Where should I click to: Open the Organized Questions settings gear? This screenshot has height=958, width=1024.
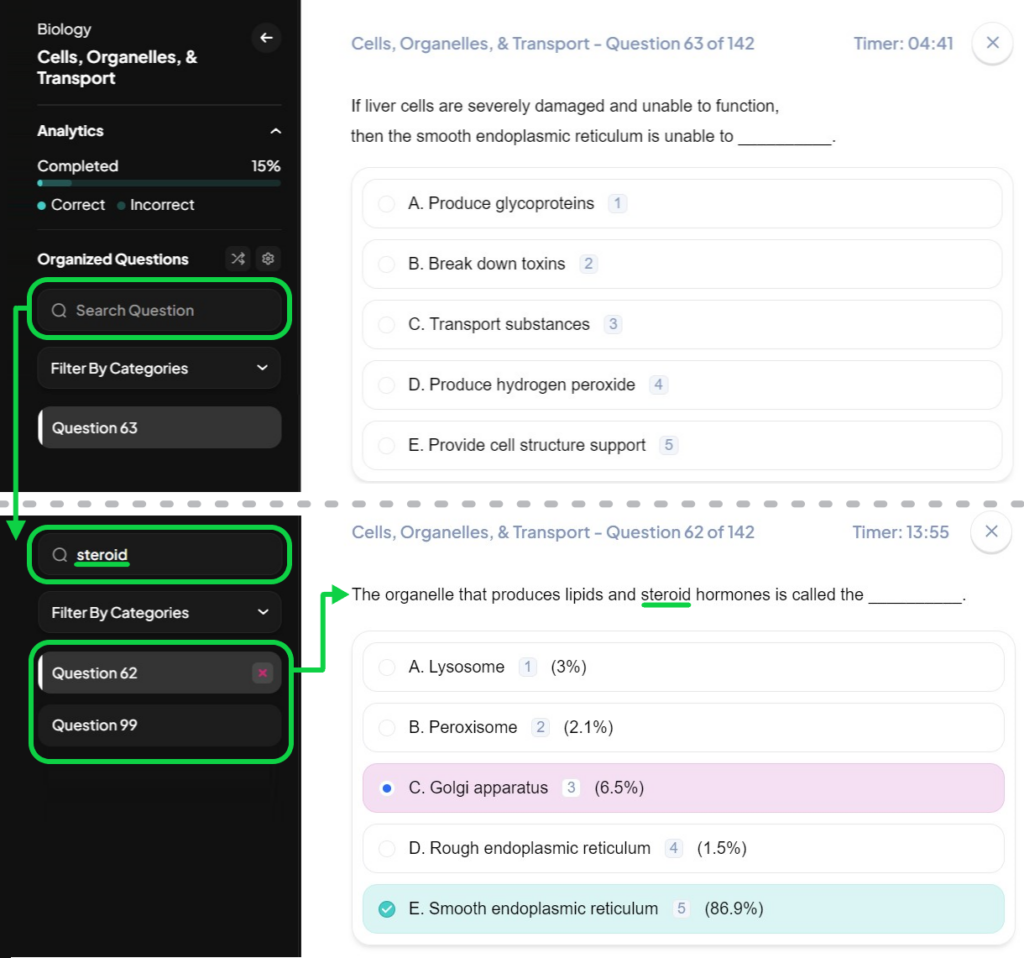pyautogui.click(x=266, y=259)
